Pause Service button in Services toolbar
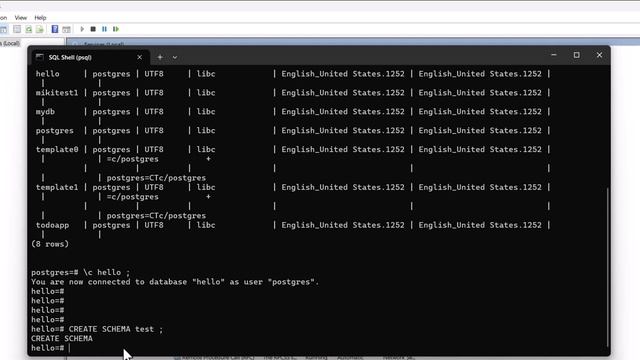640x360 pixels. point(104,29)
